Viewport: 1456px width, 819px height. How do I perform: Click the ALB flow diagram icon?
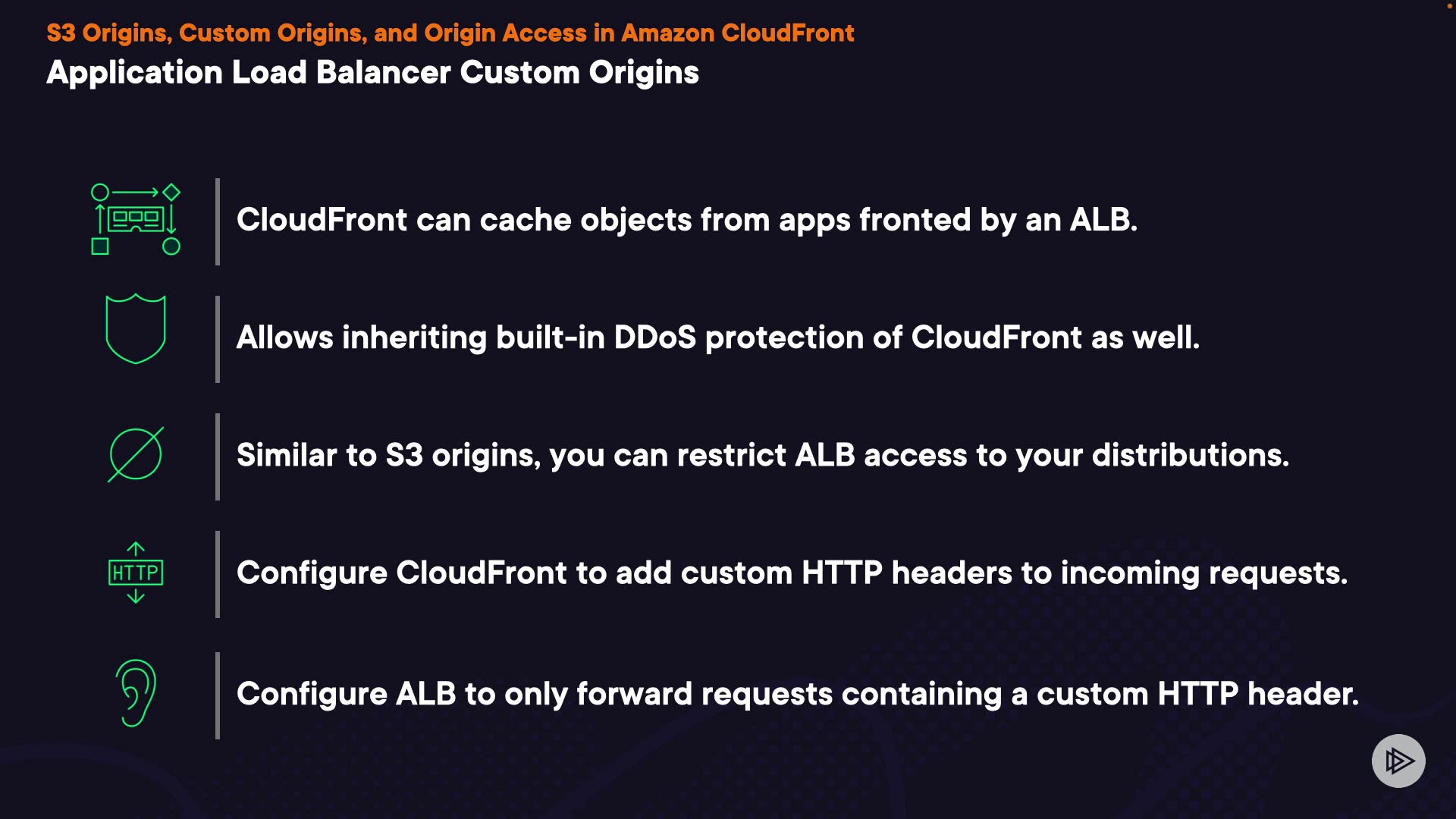[x=135, y=219]
